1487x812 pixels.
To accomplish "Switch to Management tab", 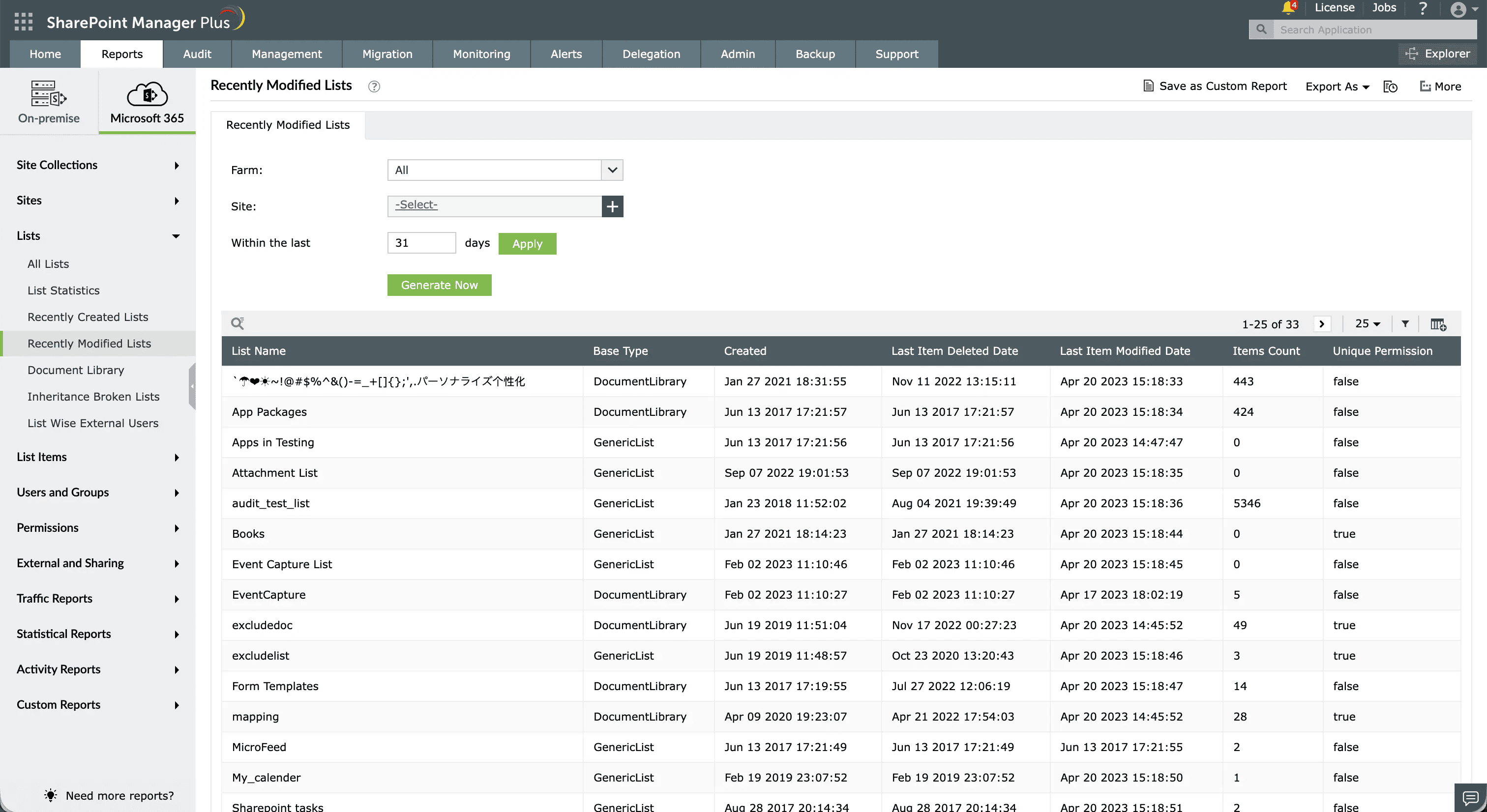I will click(286, 54).
